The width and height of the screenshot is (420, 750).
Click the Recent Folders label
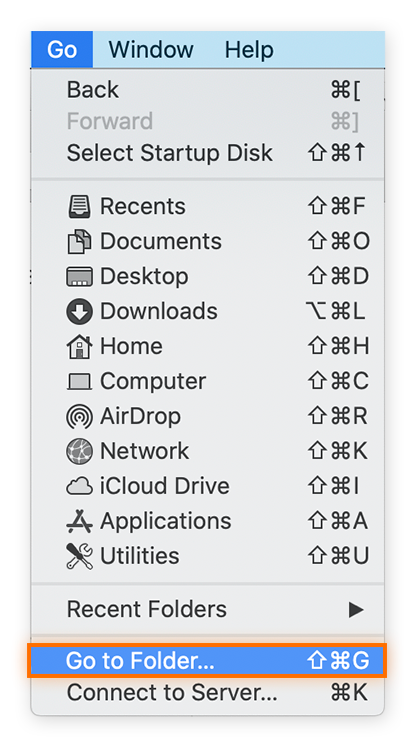(147, 609)
